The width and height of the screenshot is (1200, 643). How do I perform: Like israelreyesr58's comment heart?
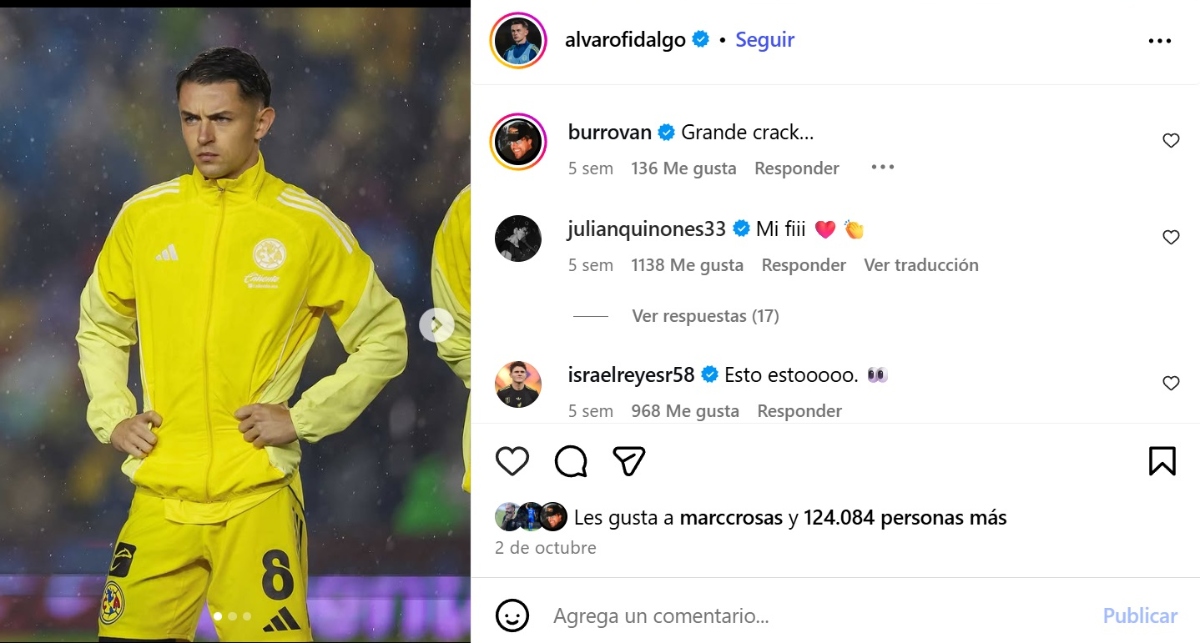click(1171, 383)
